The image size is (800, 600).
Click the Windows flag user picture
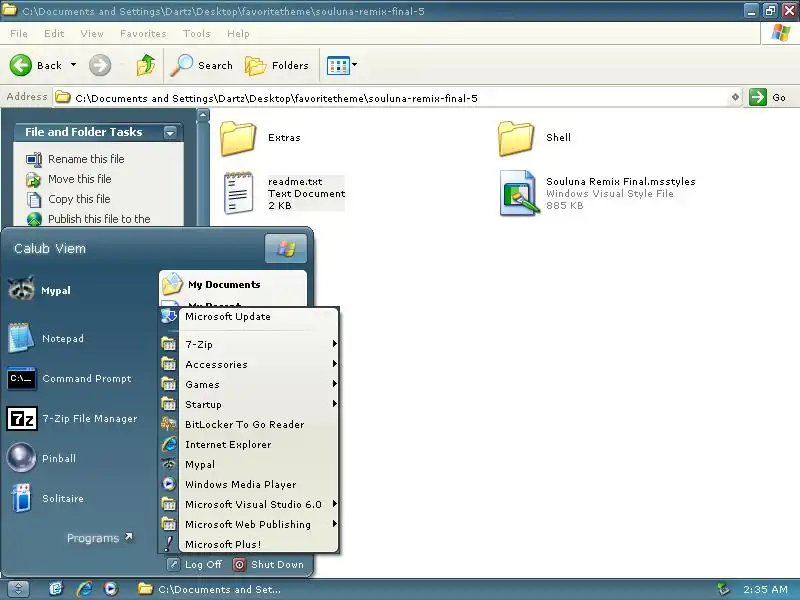point(286,248)
